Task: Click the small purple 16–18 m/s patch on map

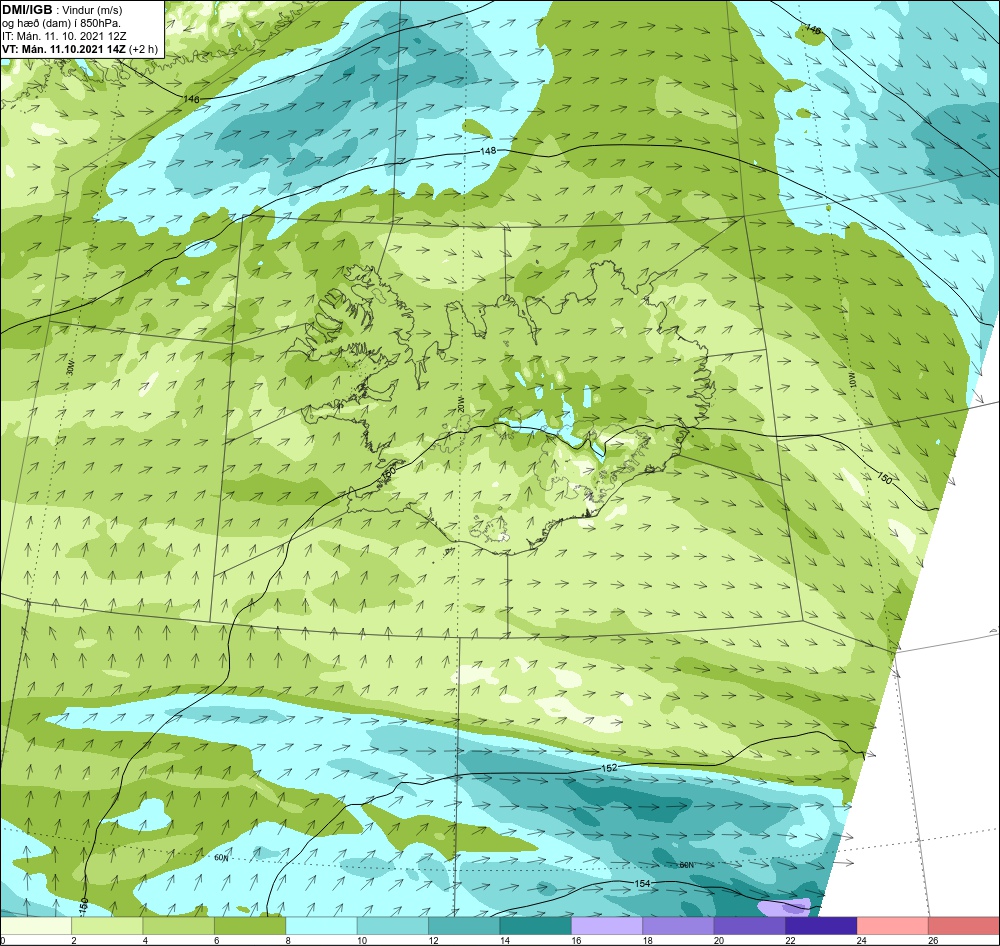Action: click(x=784, y=907)
